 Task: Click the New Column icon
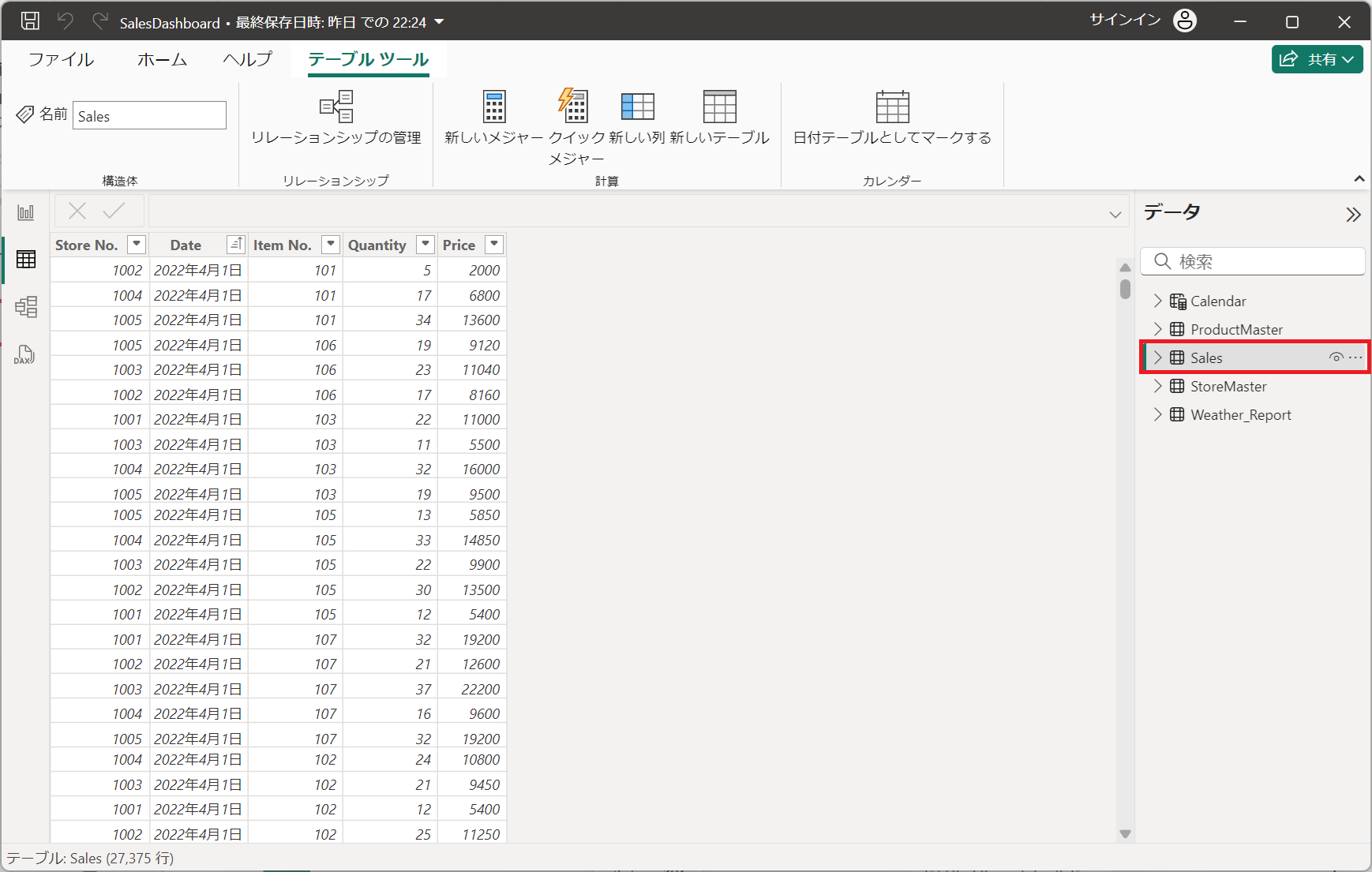coord(637,107)
